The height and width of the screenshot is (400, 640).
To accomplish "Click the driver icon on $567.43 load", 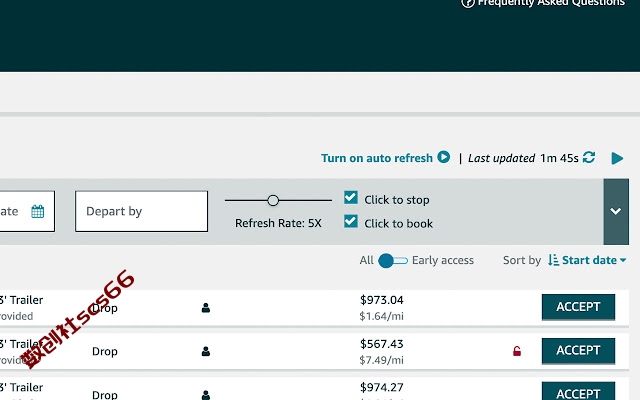I will coord(206,351).
